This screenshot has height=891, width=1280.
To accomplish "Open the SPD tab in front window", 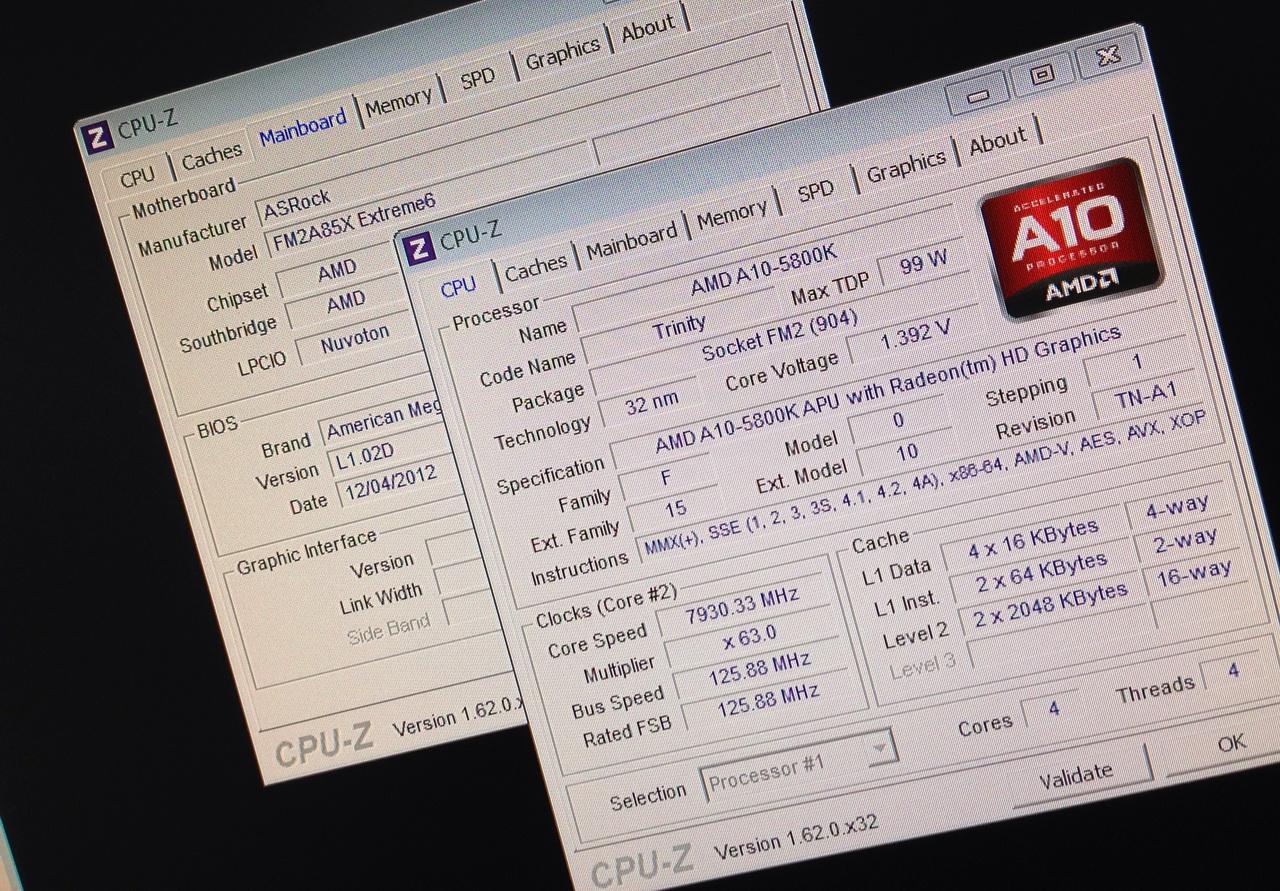I will point(815,192).
